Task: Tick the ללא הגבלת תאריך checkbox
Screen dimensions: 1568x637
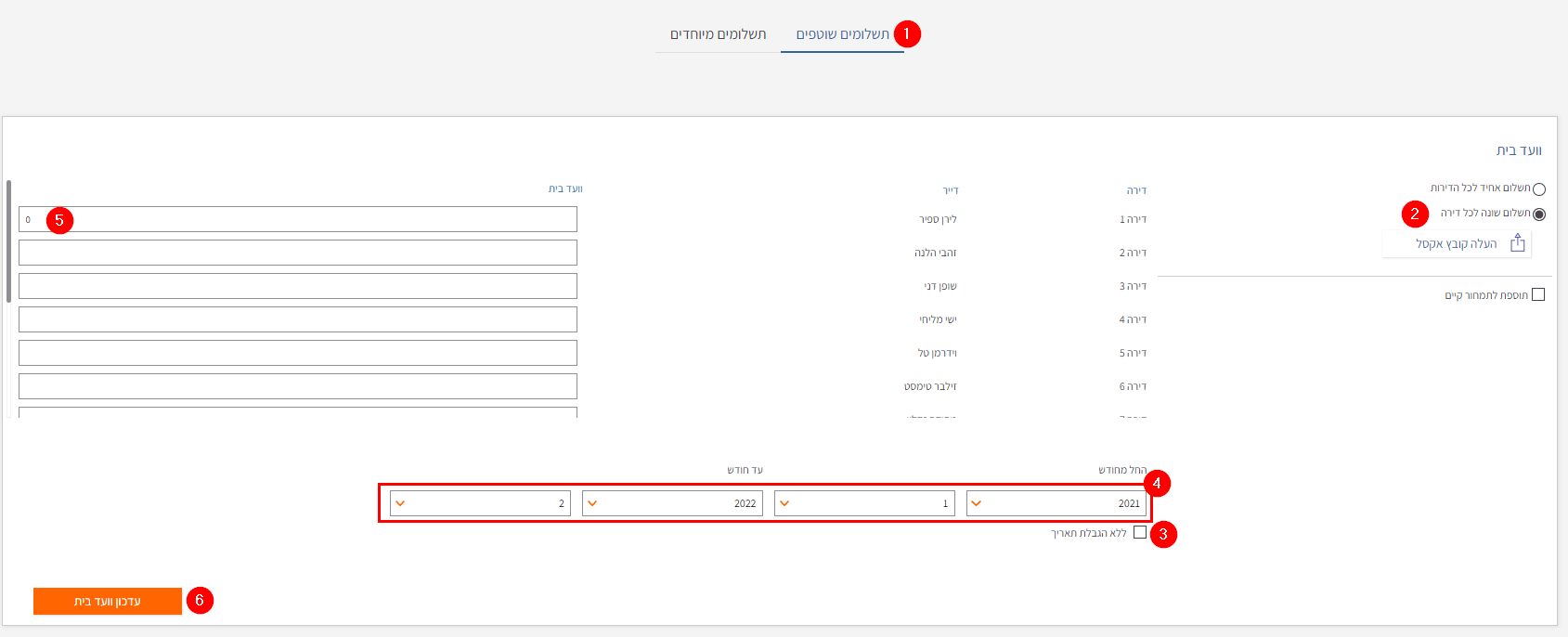Action: 1139,532
